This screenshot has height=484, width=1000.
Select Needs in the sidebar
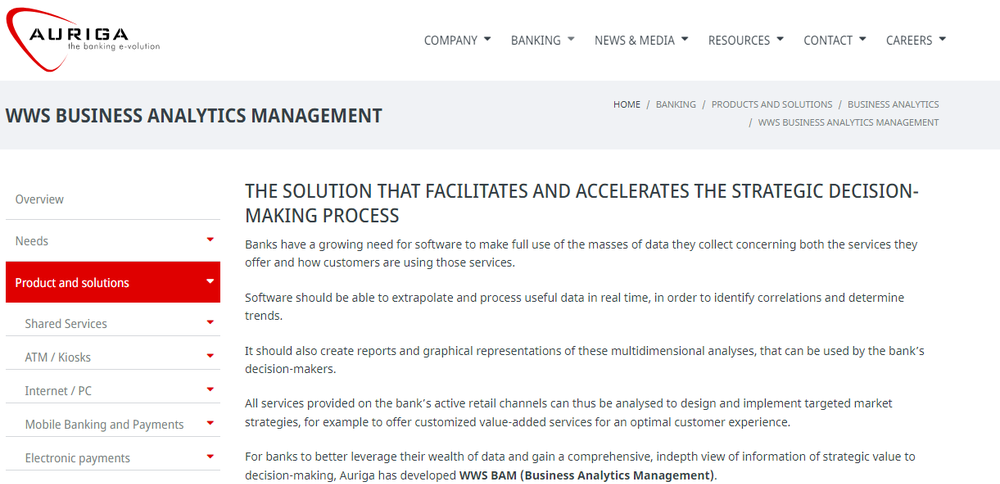point(113,241)
